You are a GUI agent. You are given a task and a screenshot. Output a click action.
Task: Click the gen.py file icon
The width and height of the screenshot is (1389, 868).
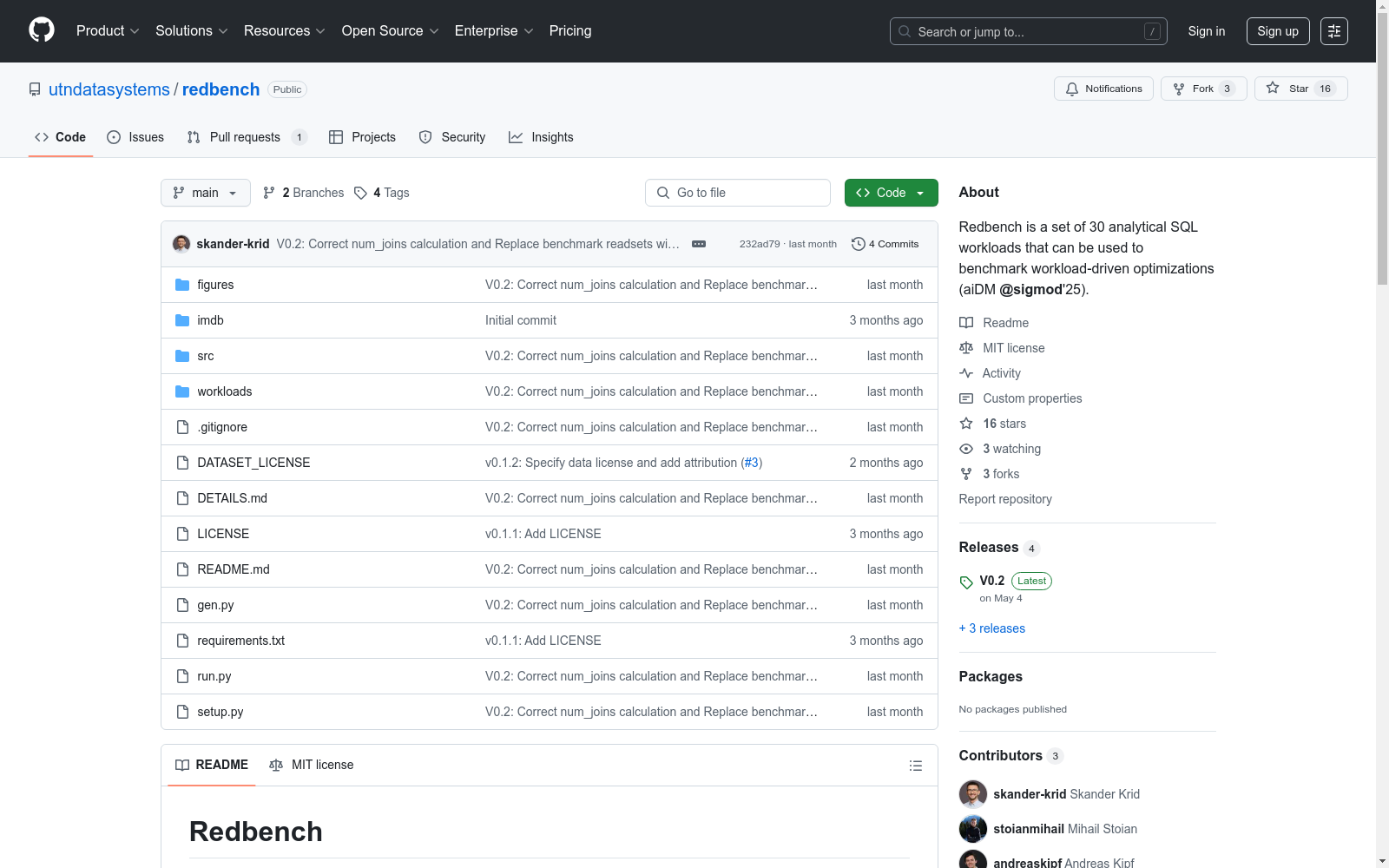182,605
